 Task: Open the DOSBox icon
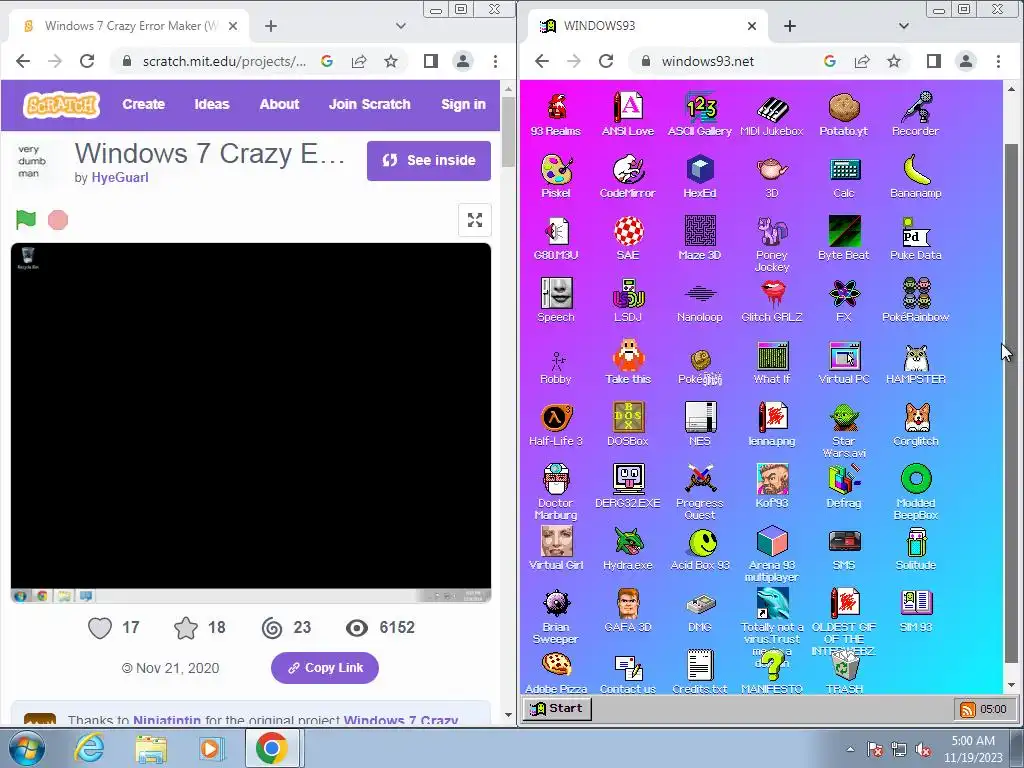pyautogui.click(x=628, y=424)
